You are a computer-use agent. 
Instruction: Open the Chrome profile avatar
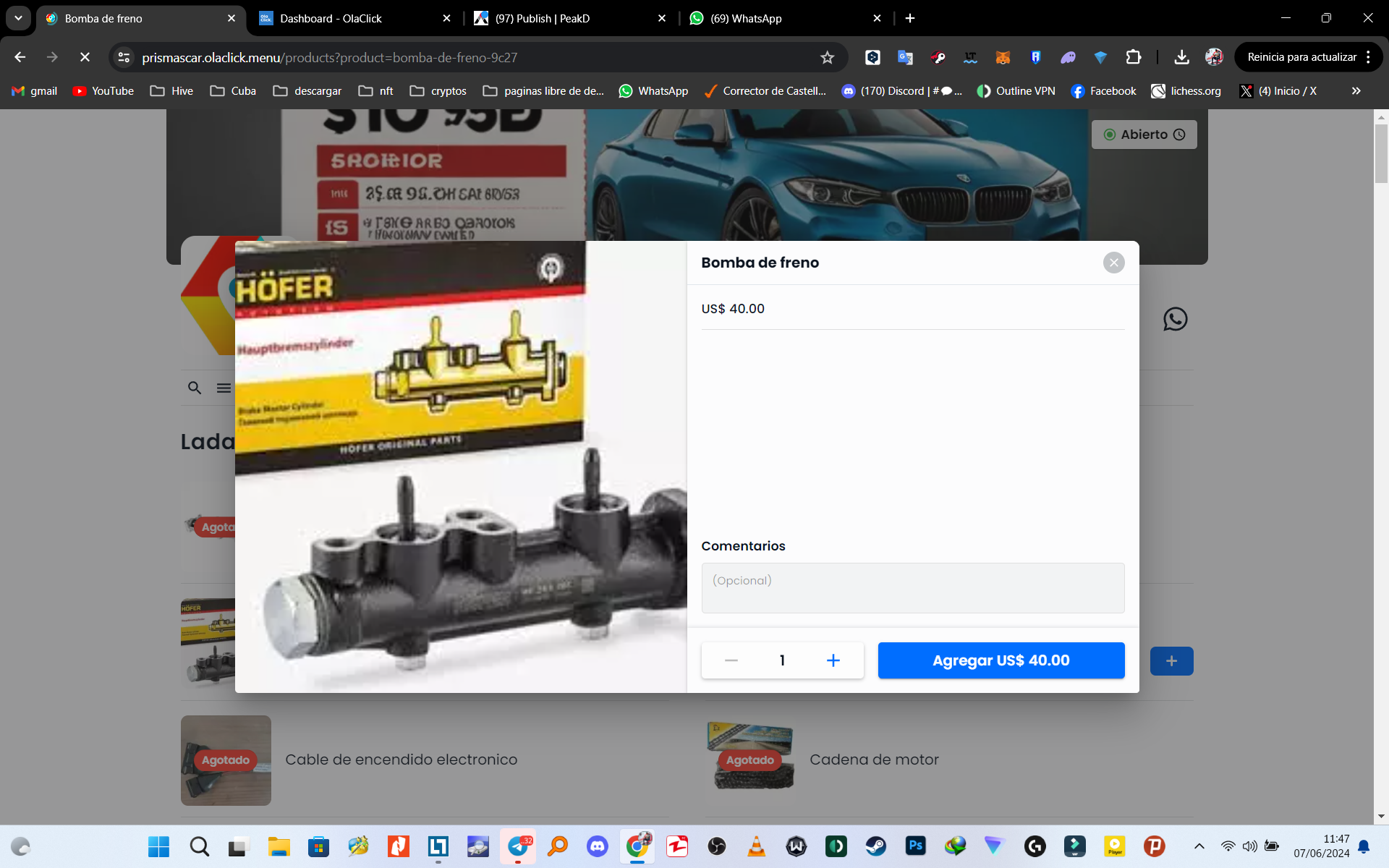pos(1214,57)
